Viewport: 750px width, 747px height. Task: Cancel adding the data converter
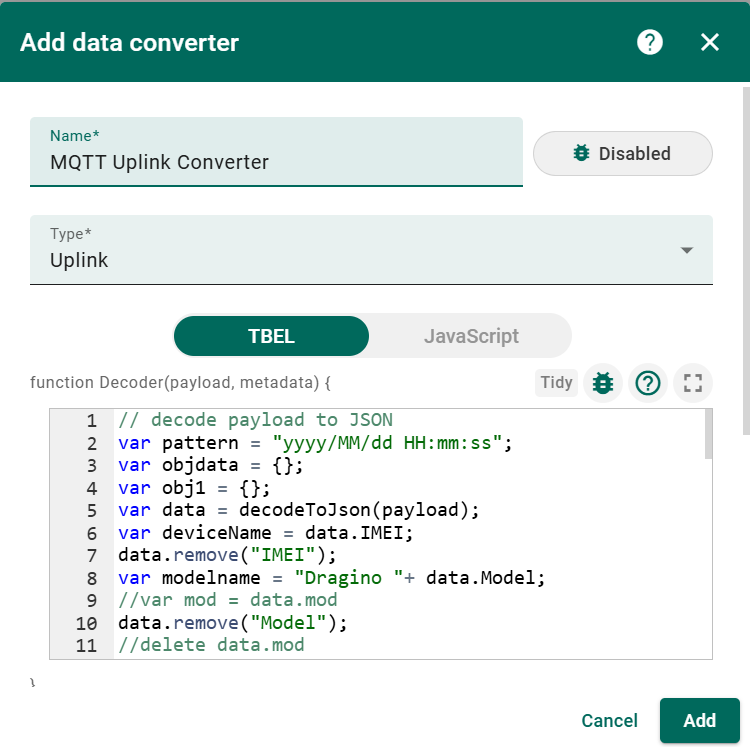tap(609, 720)
